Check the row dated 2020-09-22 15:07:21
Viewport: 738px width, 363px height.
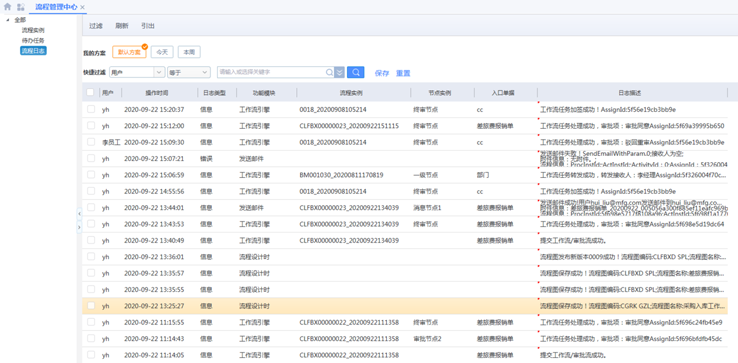click(90, 158)
